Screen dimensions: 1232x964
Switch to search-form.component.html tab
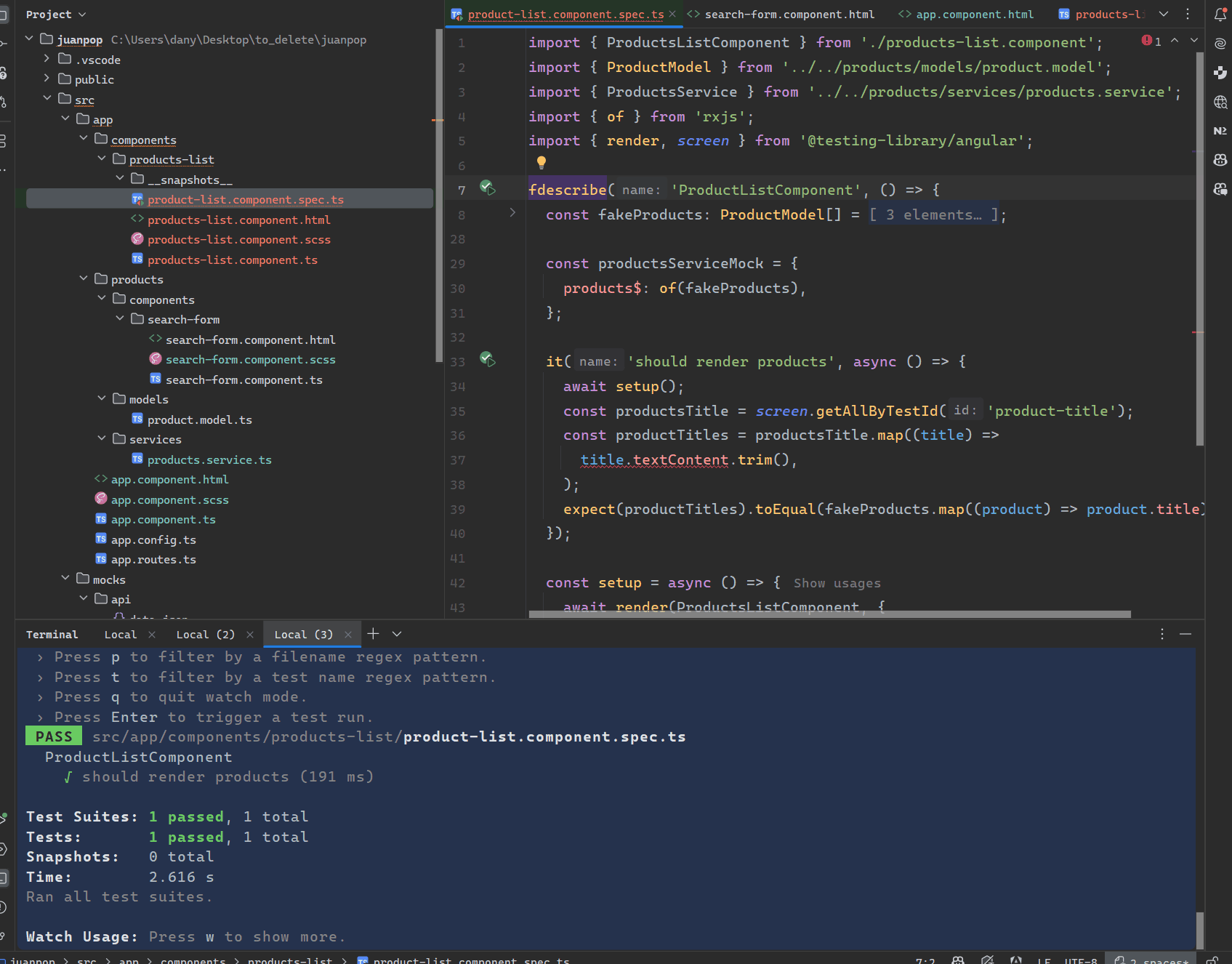click(x=789, y=15)
